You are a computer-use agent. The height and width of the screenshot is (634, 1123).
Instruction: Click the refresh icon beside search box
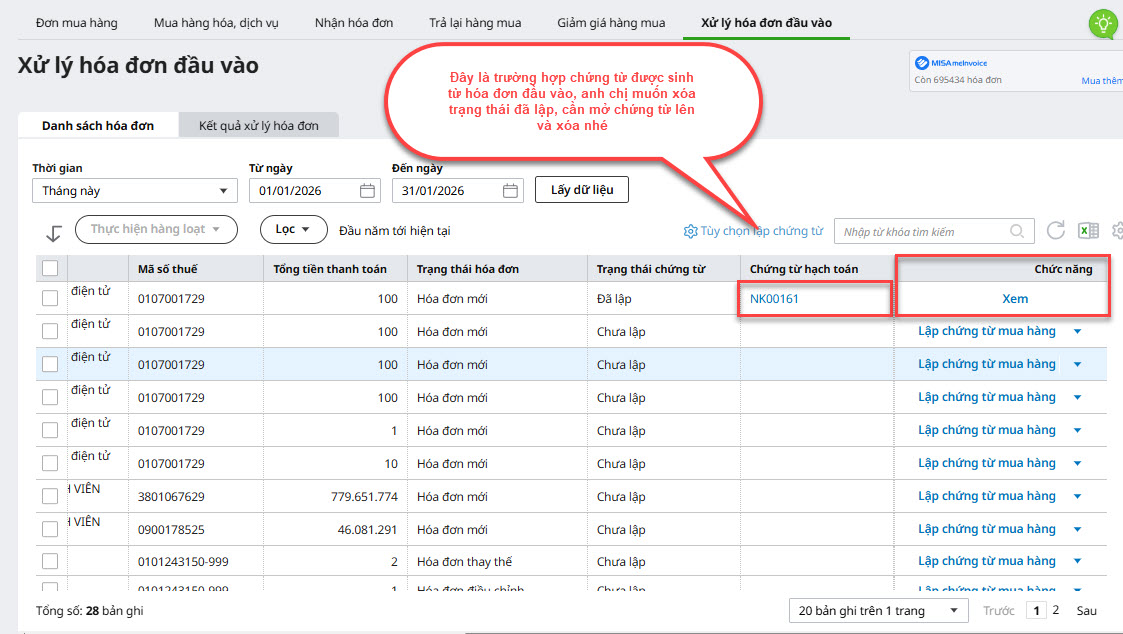pyautogui.click(x=1055, y=231)
